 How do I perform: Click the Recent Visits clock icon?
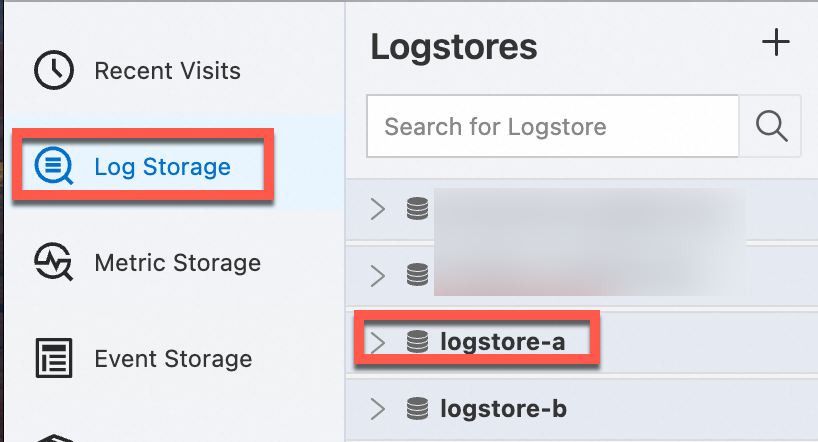tap(54, 71)
